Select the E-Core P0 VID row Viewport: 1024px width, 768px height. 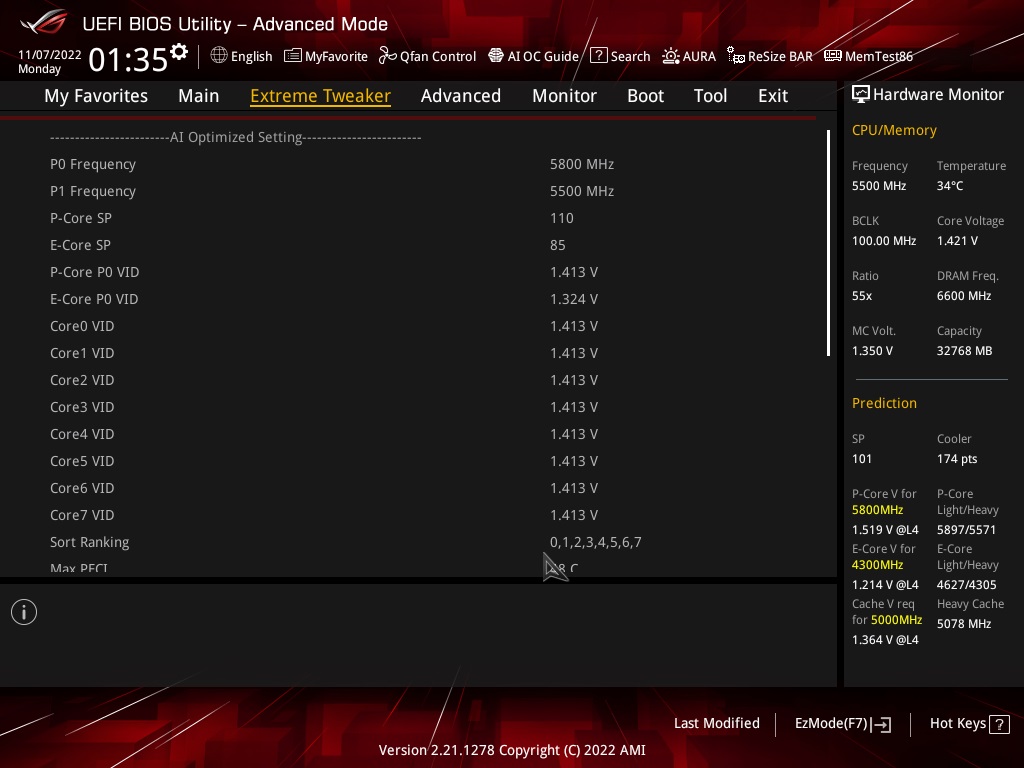tap(418, 299)
